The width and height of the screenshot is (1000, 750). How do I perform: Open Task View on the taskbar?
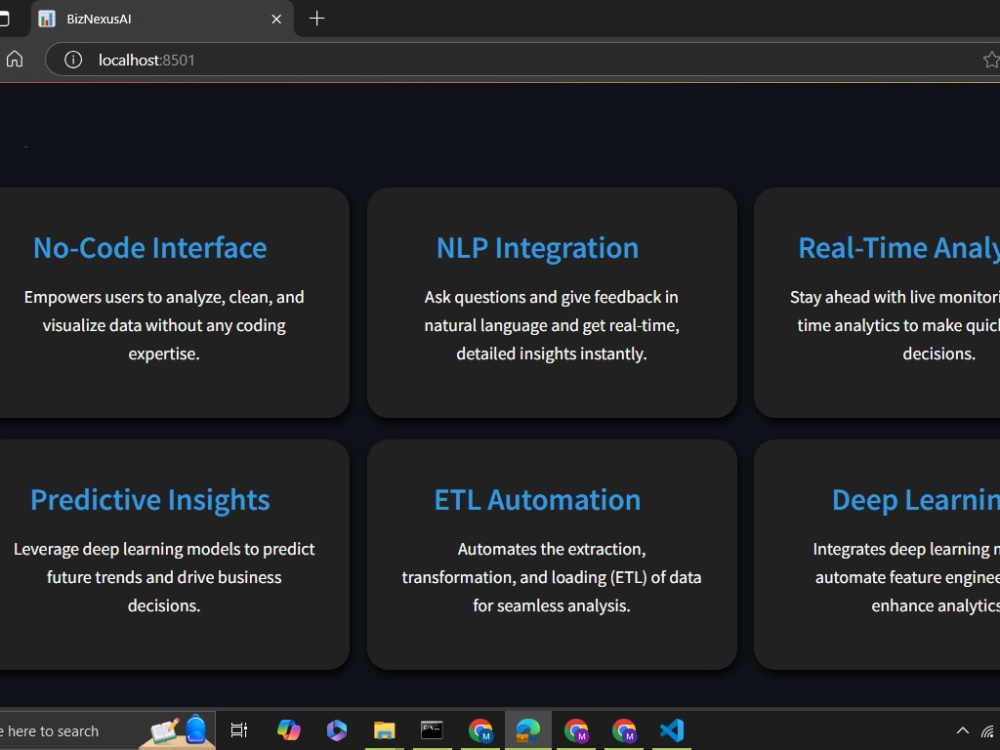point(239,730)
